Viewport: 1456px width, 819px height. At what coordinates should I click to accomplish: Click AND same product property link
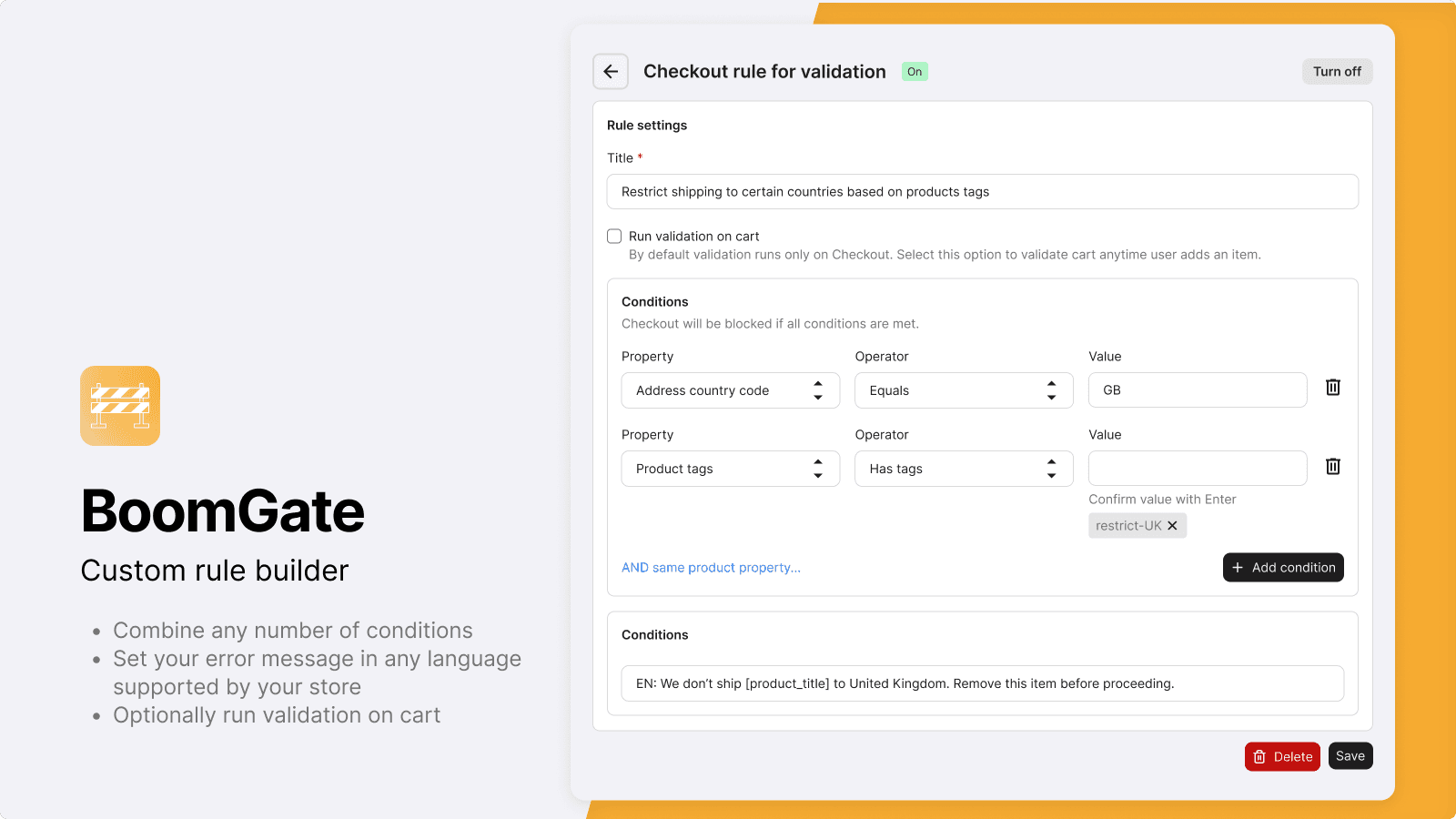click(x=711, y=568)
